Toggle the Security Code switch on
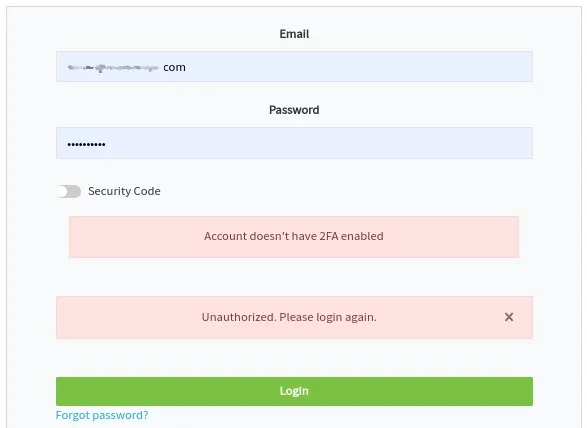This screenshot has height=428, width=587. point(69,191)
